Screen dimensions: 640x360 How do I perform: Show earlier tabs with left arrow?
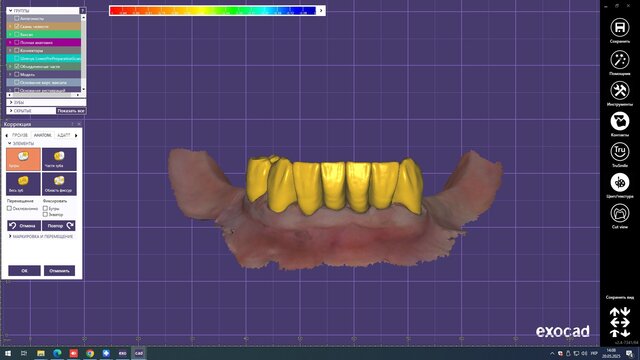point(7,135)
